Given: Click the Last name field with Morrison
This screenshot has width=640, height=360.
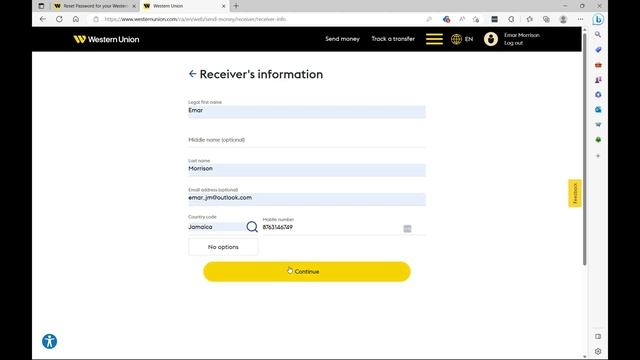Looking at the screenshot, I should point(307,170).
